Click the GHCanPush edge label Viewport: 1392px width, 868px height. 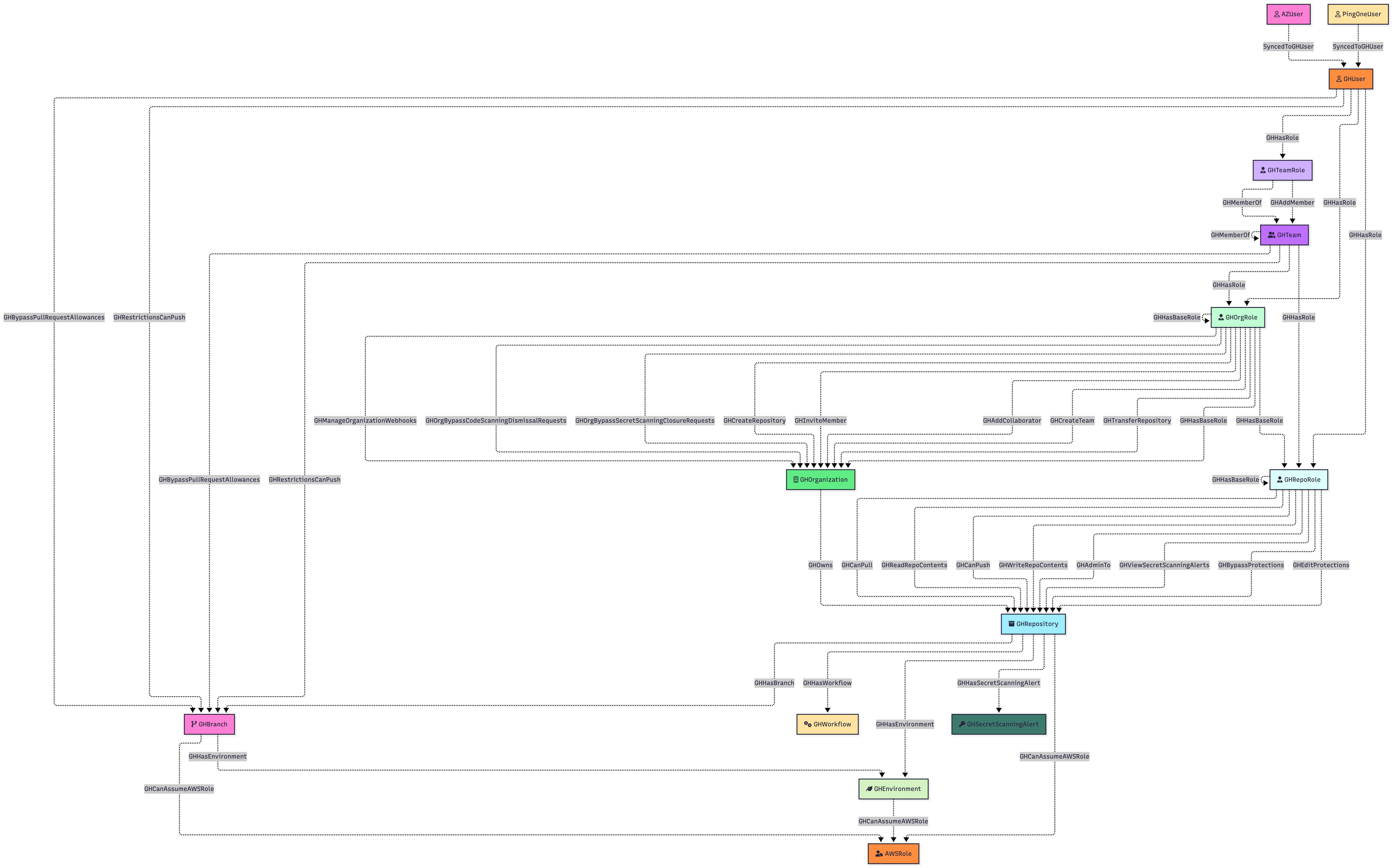[x=973, y=565]
